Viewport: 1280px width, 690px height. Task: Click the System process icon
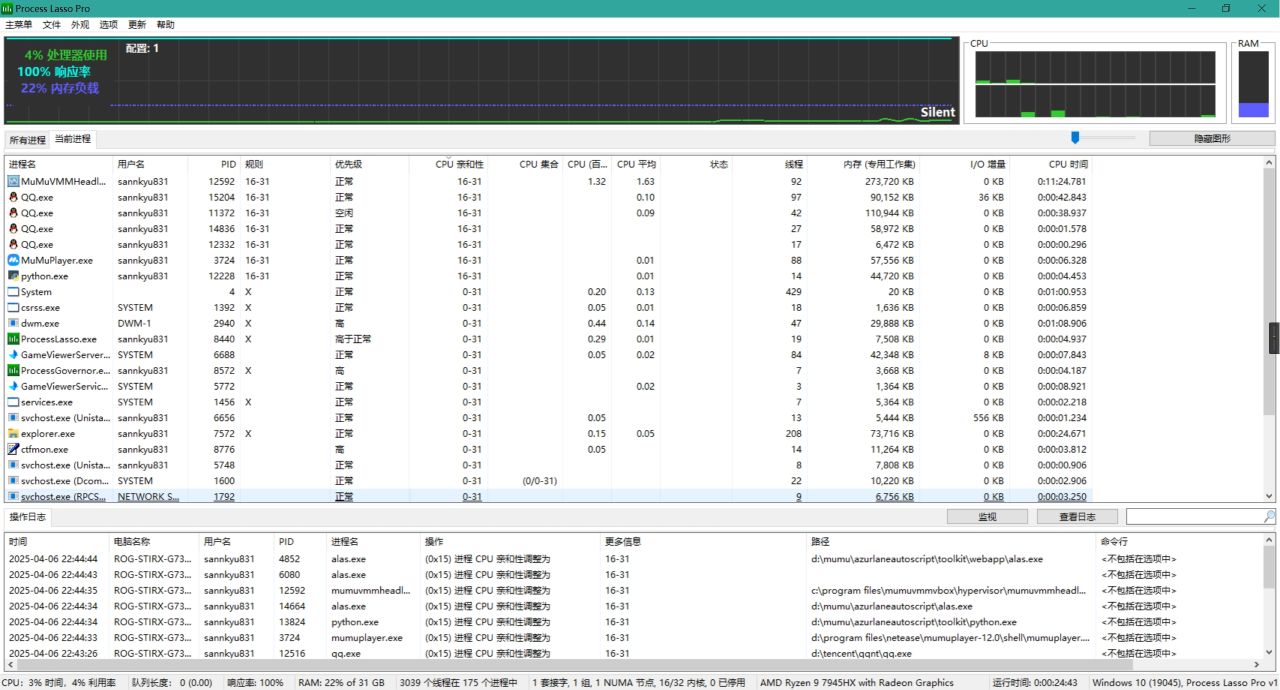[13, 292]
